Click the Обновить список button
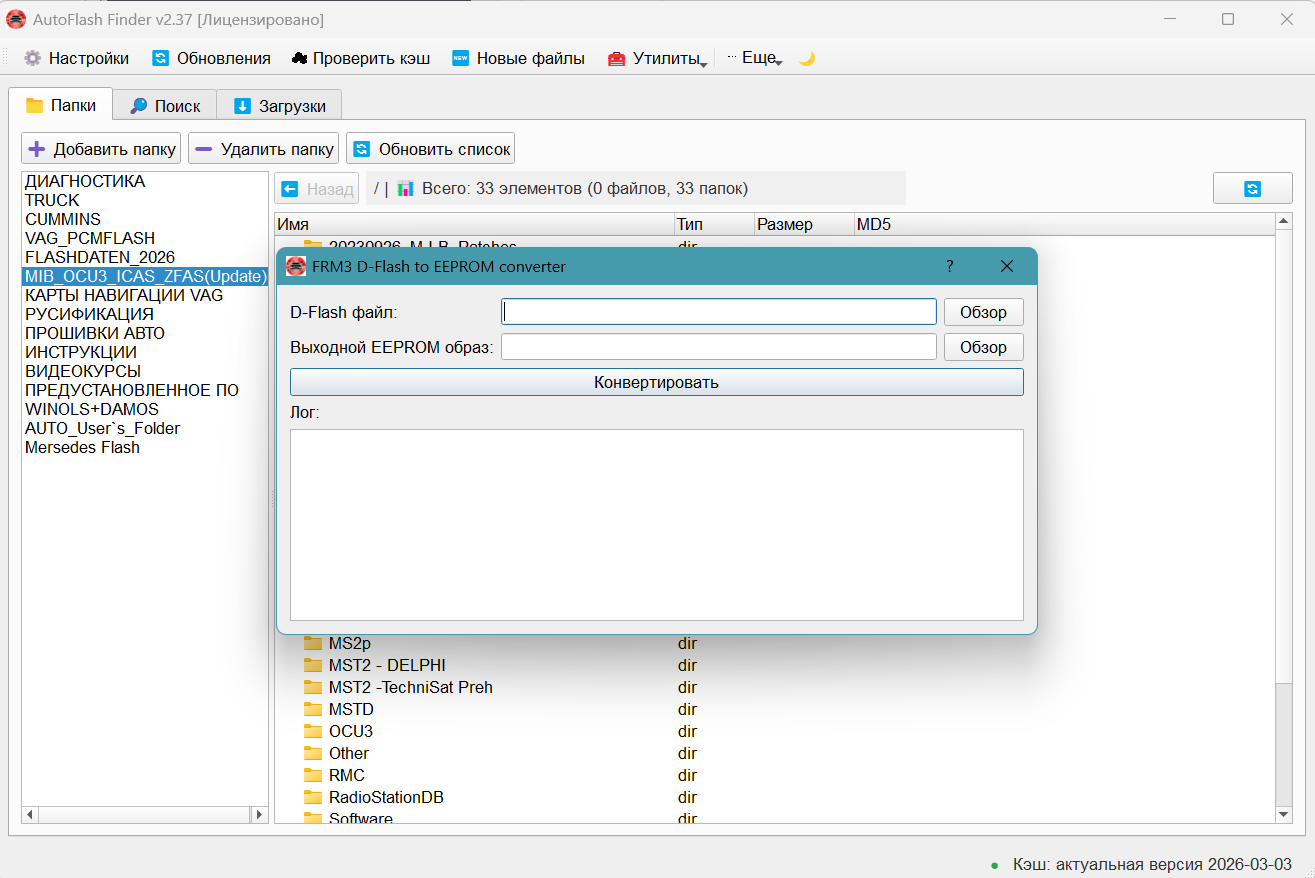Viewport: 1315px width, 878px height. [x=430, y=149]
